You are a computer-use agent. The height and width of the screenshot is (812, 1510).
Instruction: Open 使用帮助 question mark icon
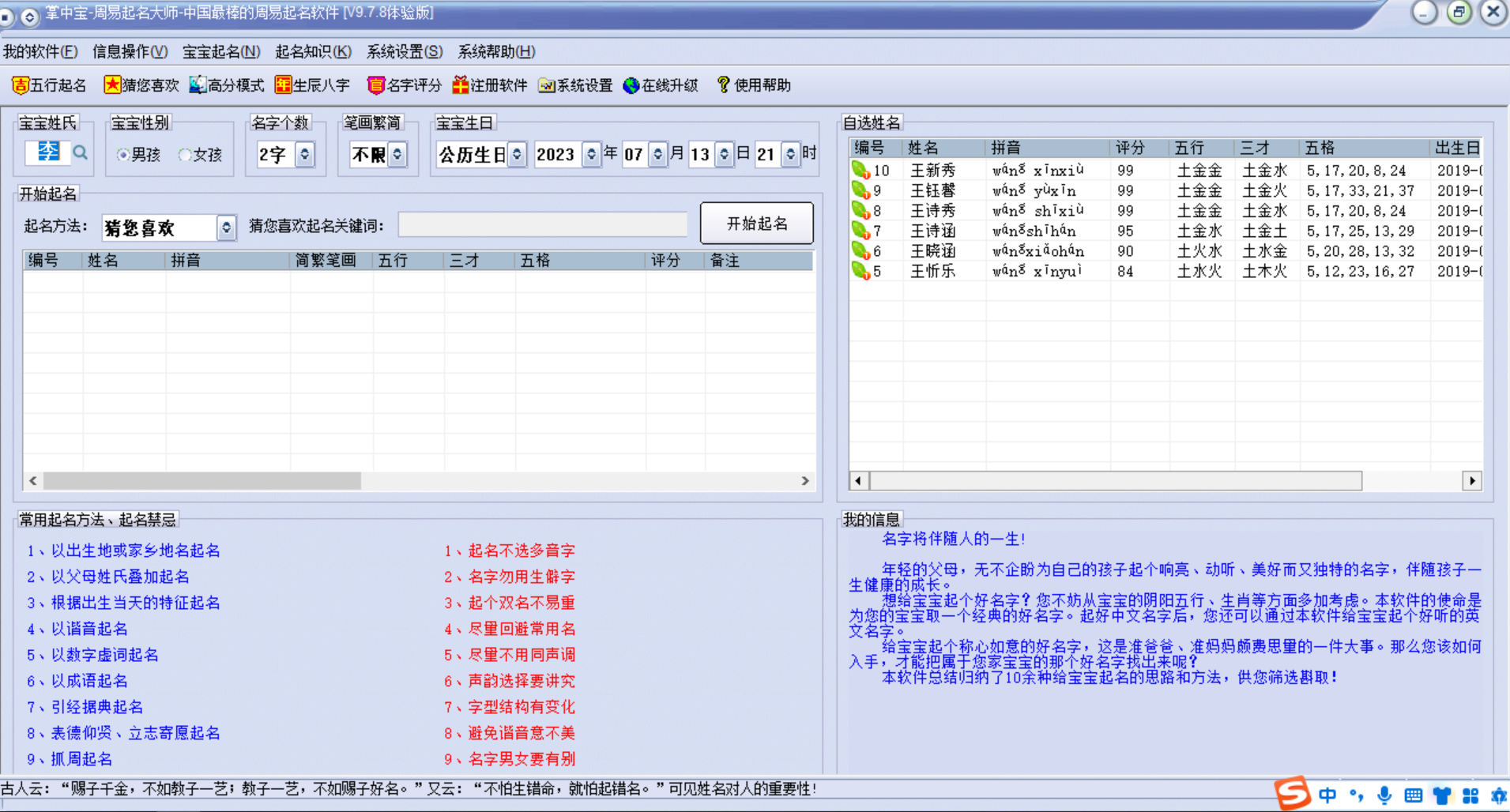point(723,85)
